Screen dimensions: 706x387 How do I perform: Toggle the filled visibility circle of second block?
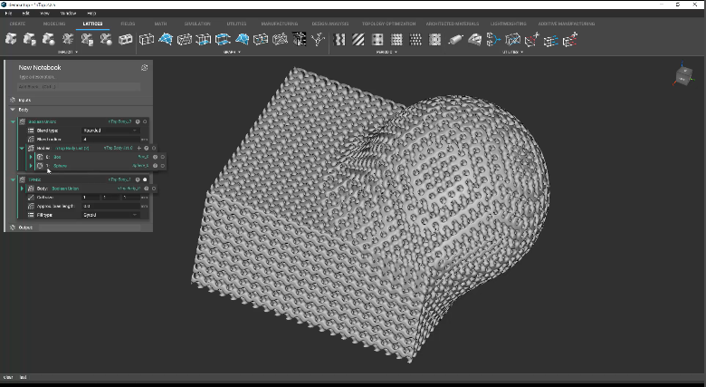[x=145, y=180]
